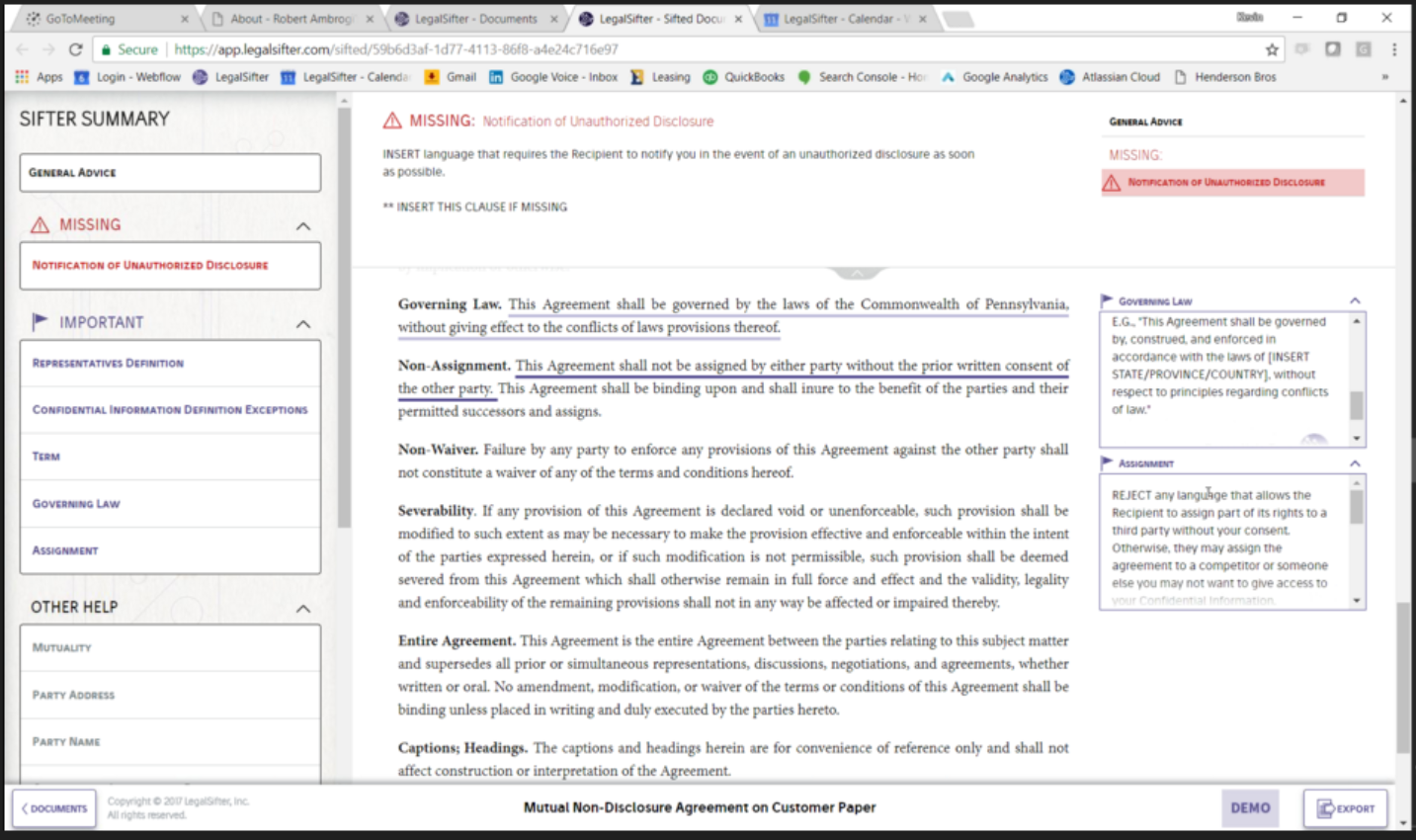
Task: Click the Governing Law flag icon on right
Action: [1107, 300]
